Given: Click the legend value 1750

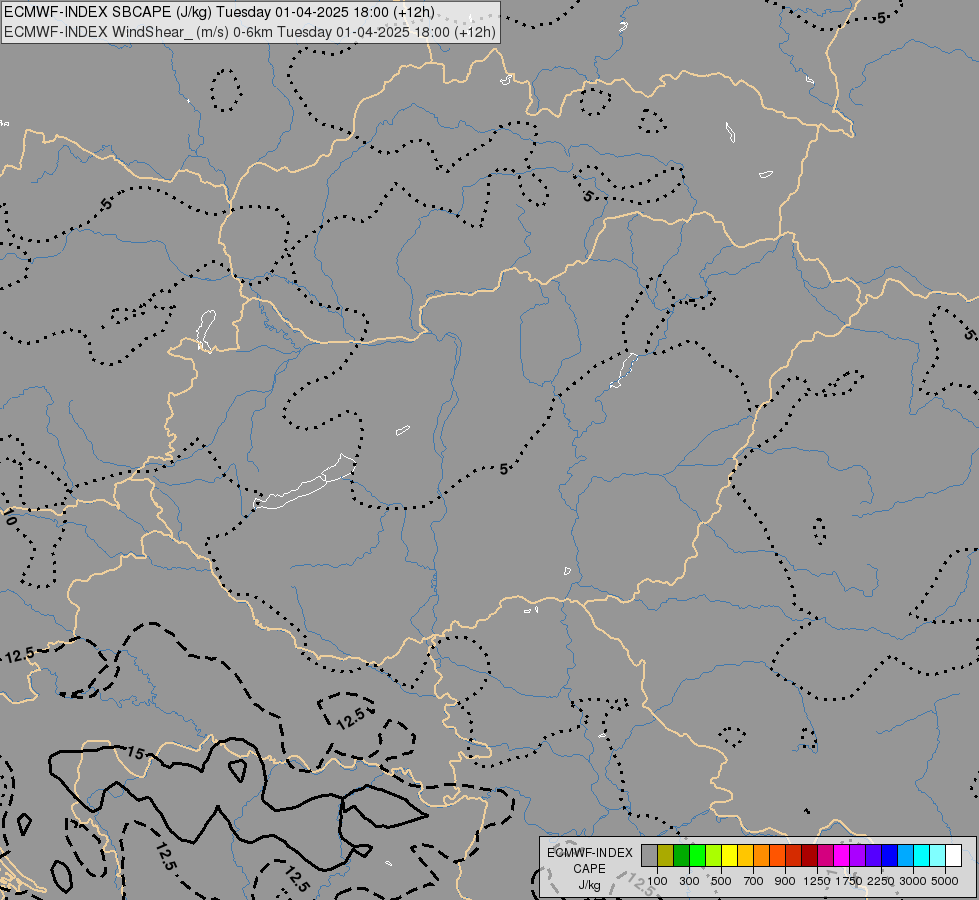Looking at the screenshot, I should click(x=849, y=881).
